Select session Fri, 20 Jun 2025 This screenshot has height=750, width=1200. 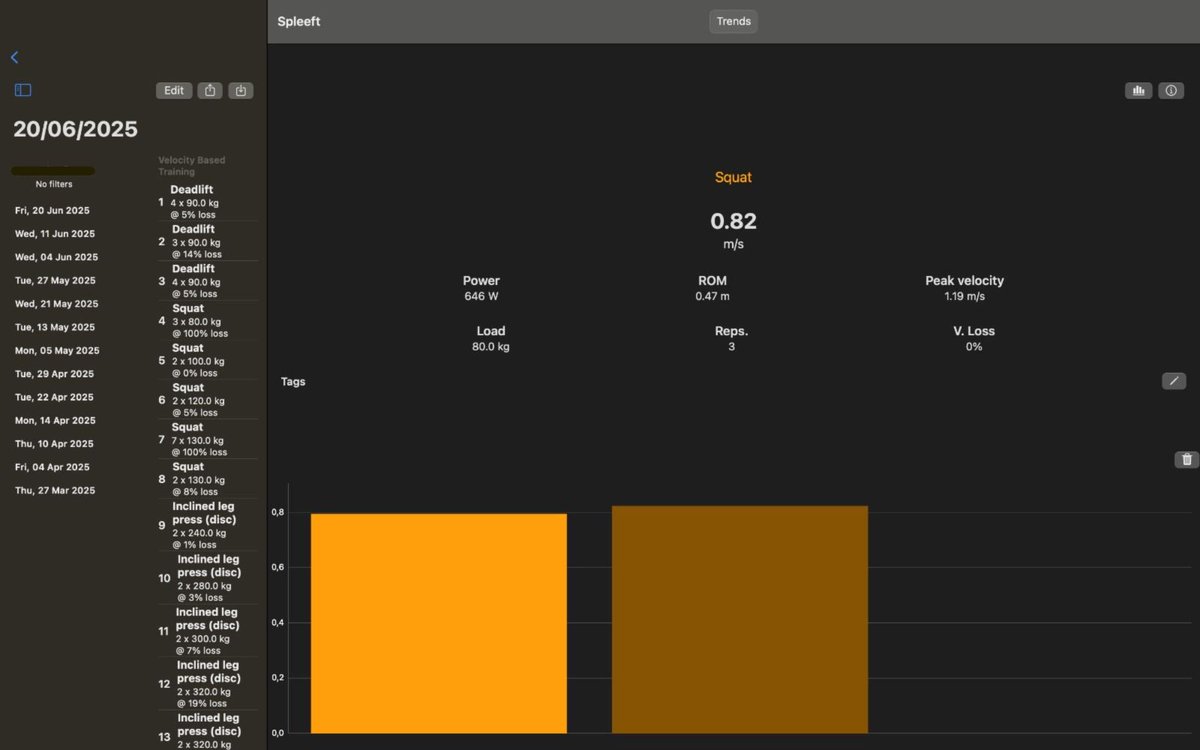click(x=52, y=210)
